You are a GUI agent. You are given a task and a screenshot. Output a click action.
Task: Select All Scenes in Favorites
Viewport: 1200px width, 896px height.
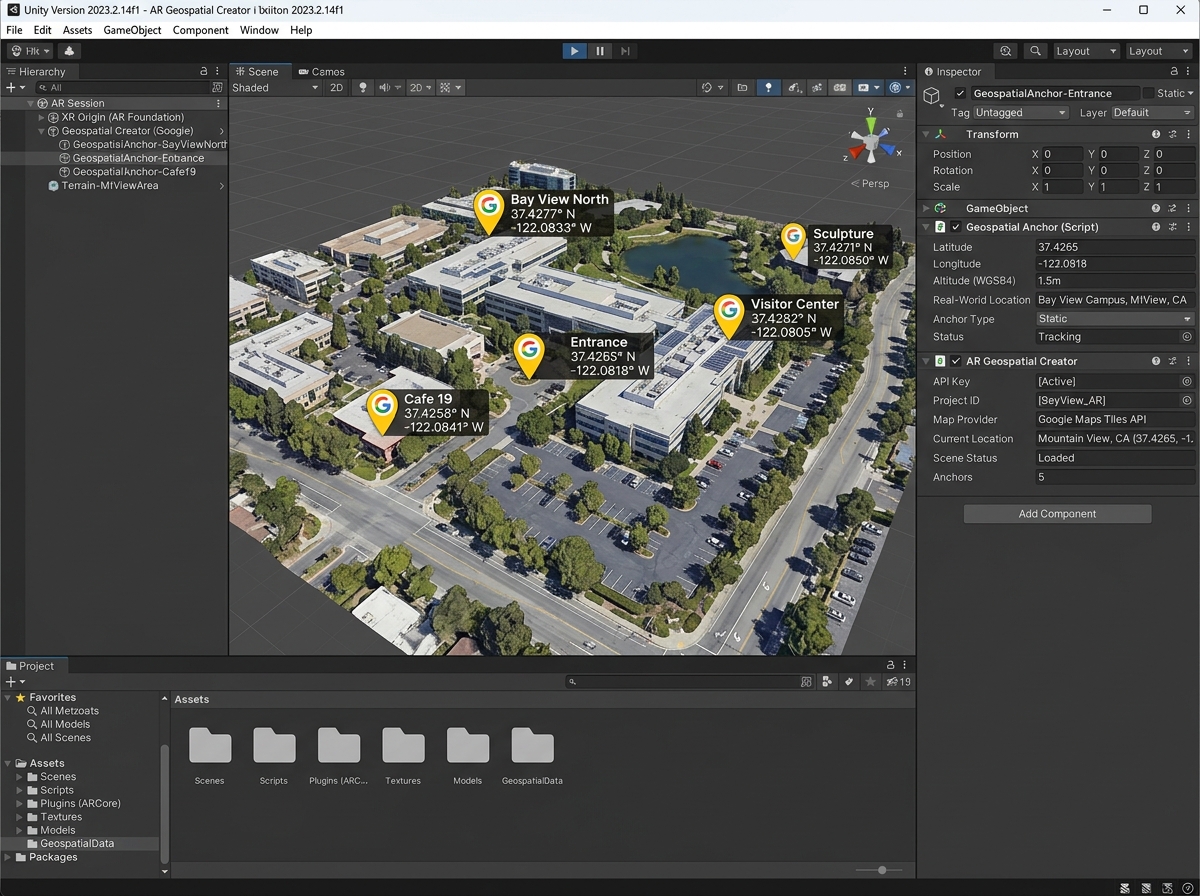point(65,738)
